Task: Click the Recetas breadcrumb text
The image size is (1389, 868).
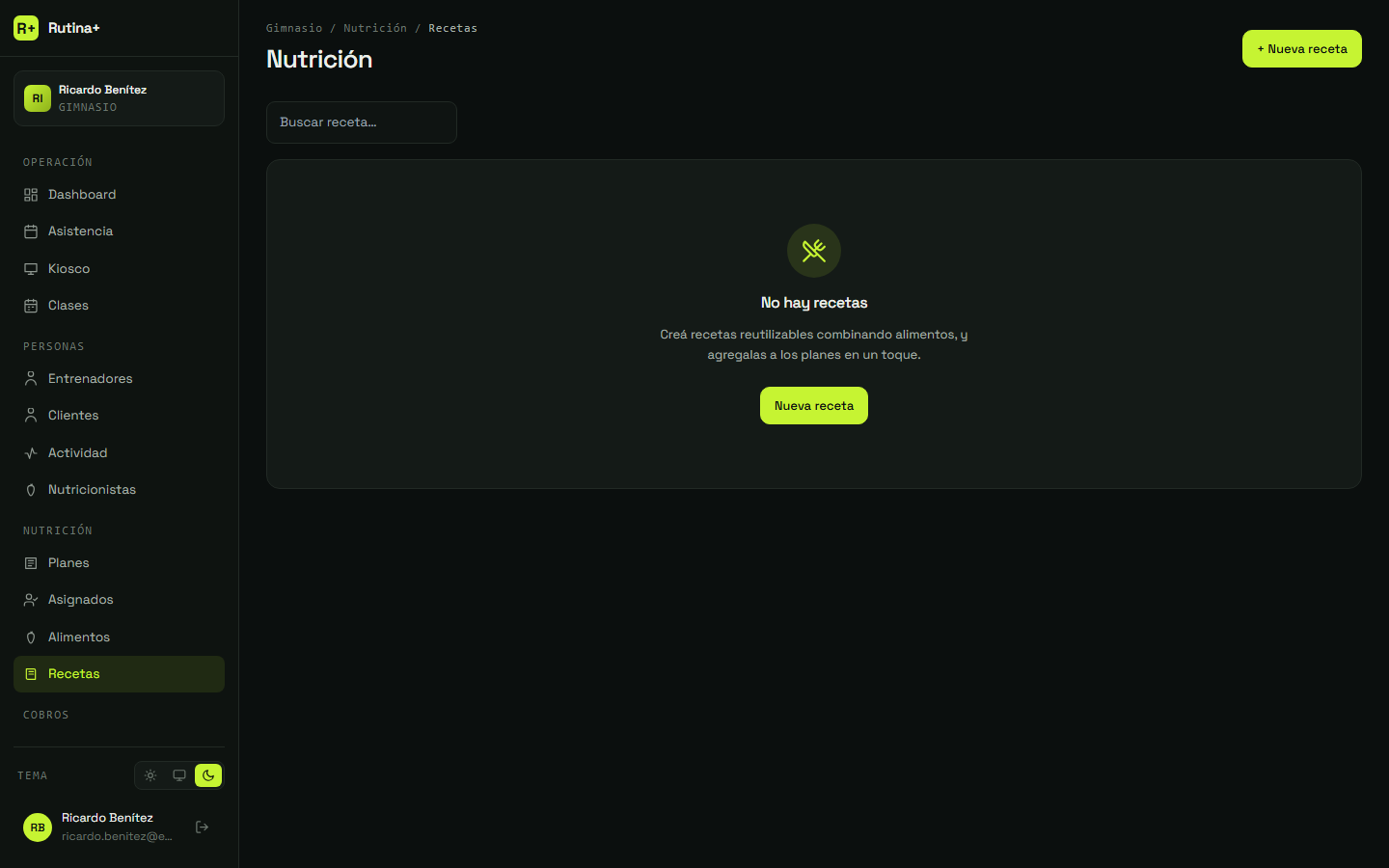Action: [453, 29]
